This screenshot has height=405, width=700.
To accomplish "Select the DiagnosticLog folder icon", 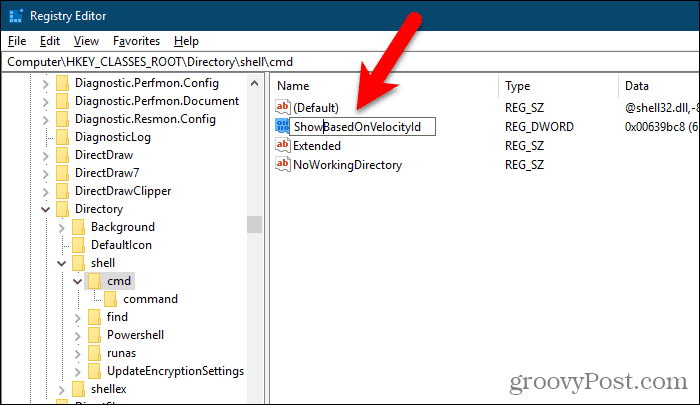I will (62, 137).
